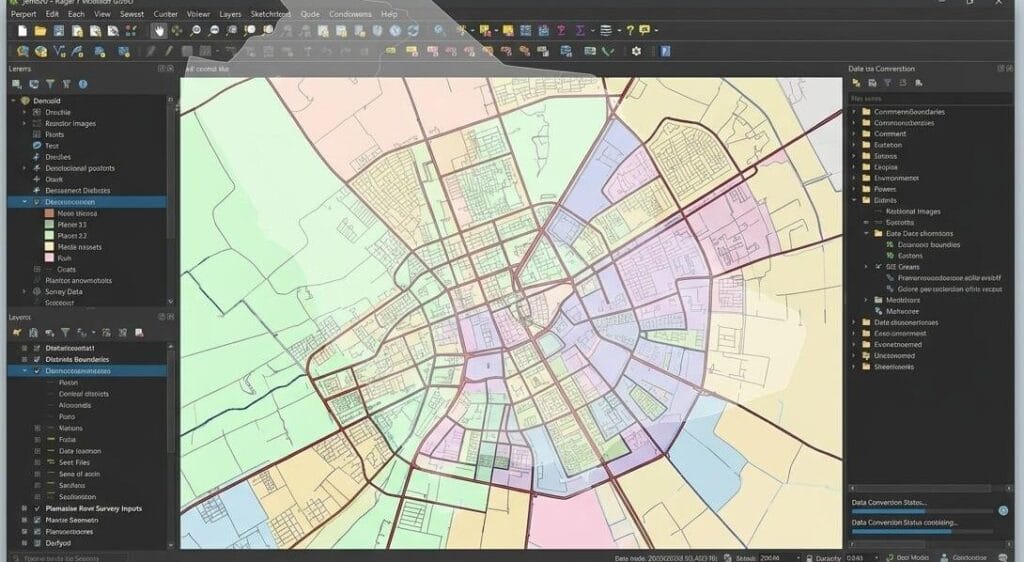The width and height of the screenshot is (1024, 562).
Task: Expand the Denolocional postonts layer
Action: 25,168
